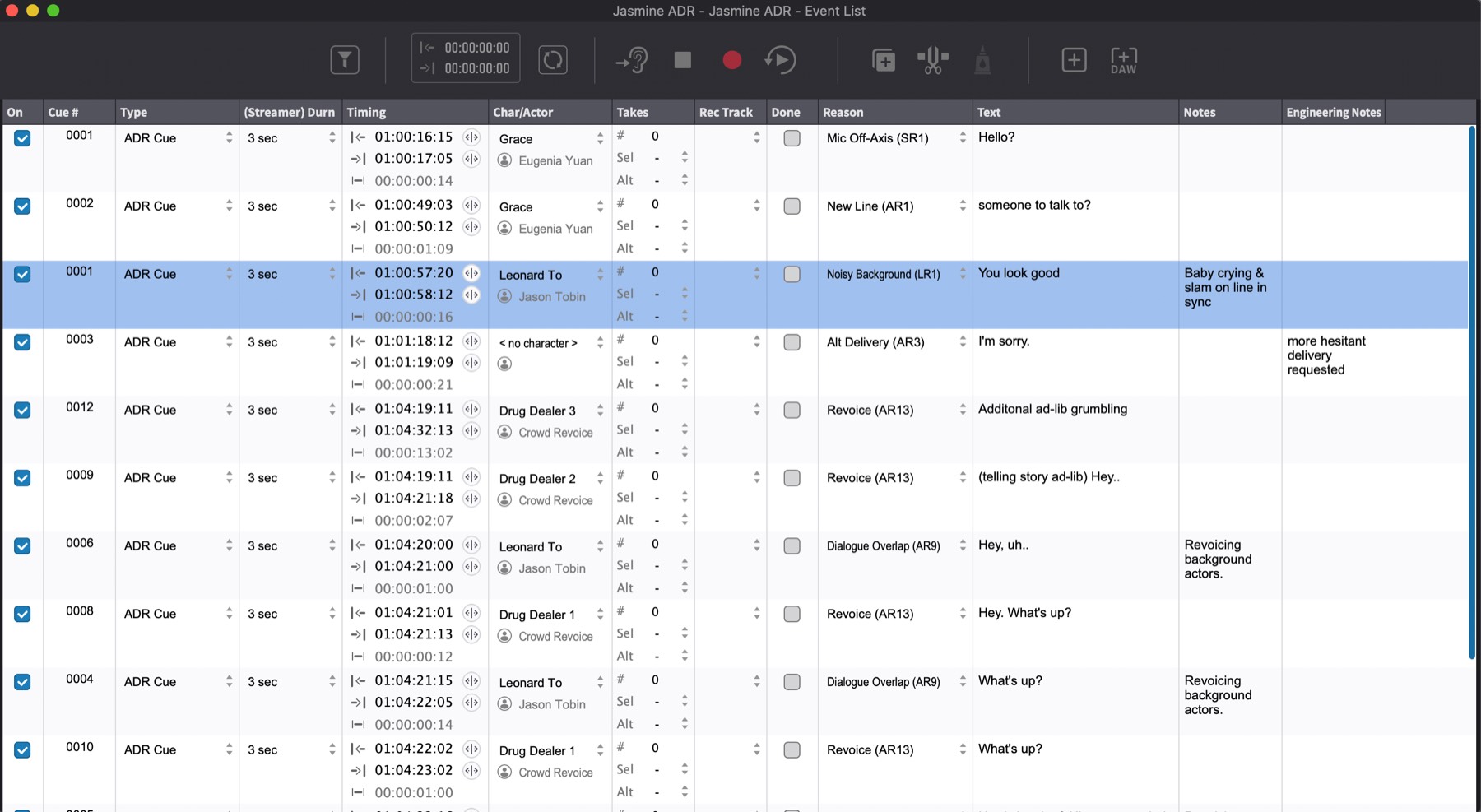Select the cue text 'someone to talk to?'

click(1034, 205)
